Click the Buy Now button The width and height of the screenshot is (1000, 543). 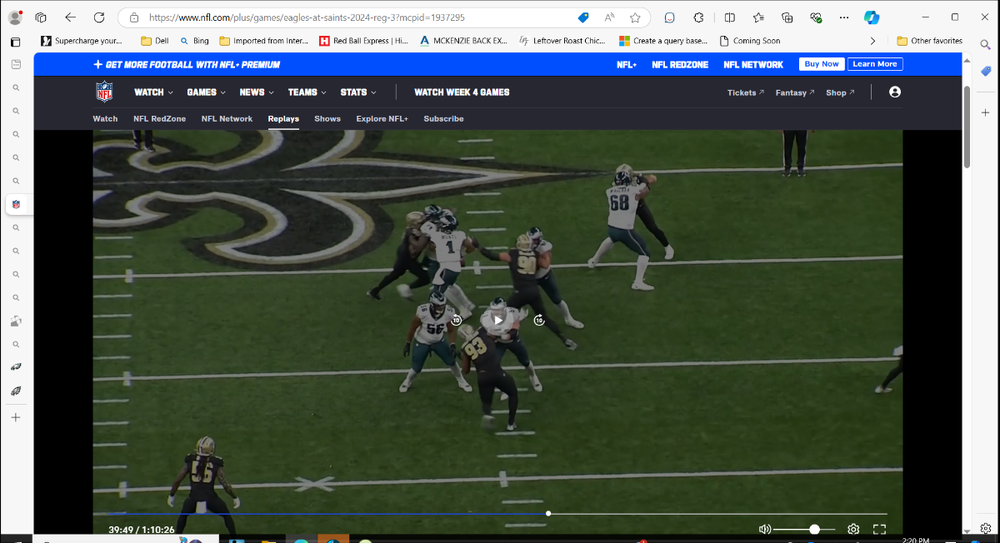coord(821,64)
